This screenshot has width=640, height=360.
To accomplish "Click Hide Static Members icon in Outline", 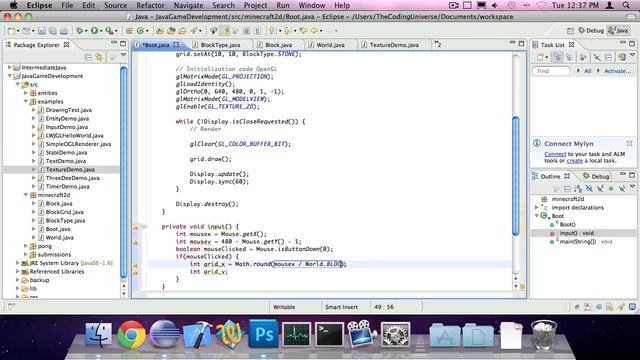I will 600,189.
